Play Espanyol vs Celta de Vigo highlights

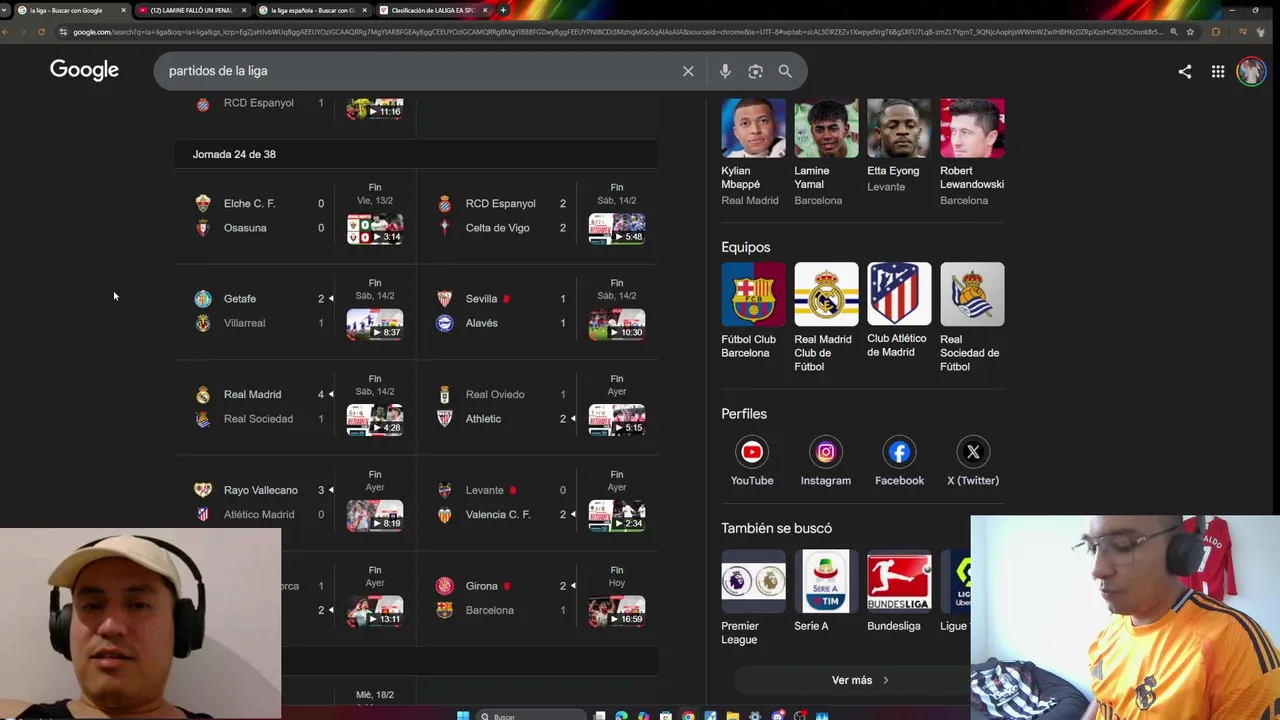[x=617, y=228]
